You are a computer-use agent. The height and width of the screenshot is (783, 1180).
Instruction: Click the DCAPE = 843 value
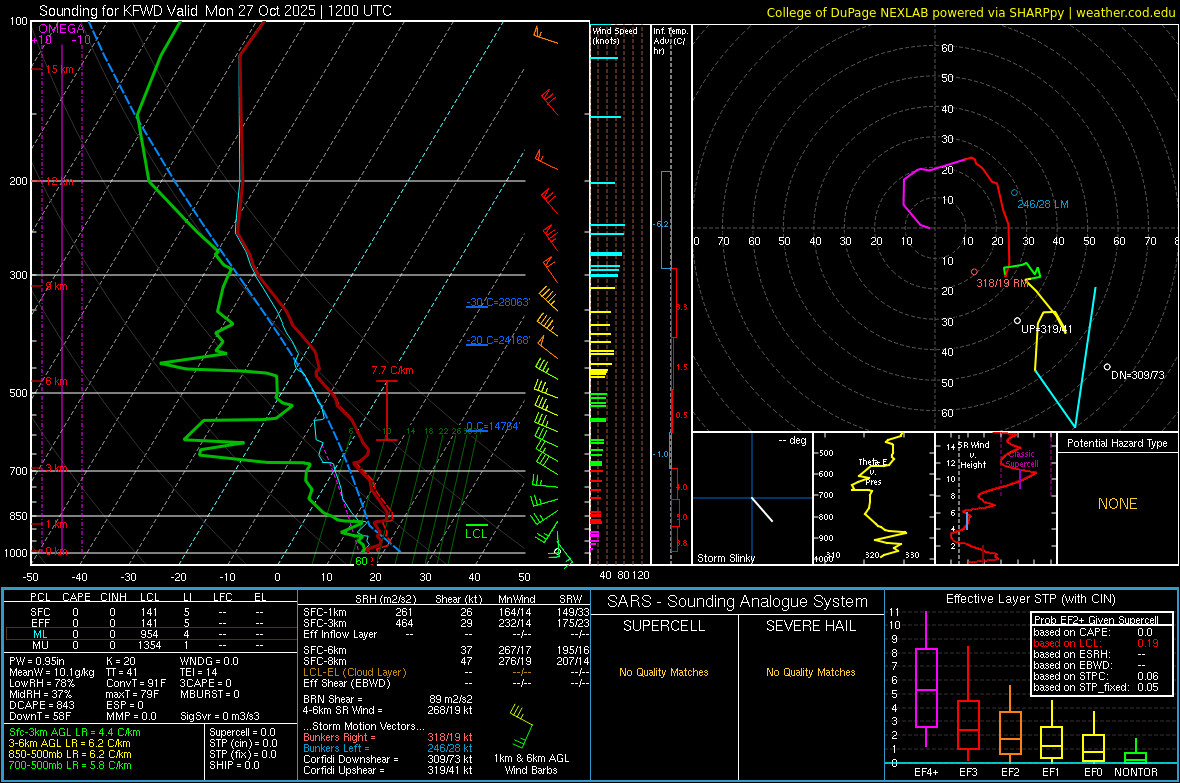pyautogui.click(x=41, y=705)
